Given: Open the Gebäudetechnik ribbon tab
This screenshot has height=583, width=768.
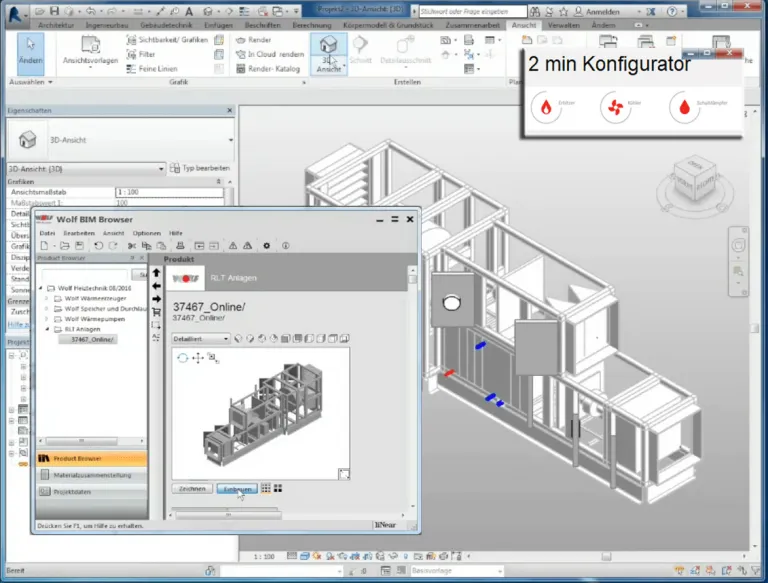Looking at the screenshot, I should point(166,25).
